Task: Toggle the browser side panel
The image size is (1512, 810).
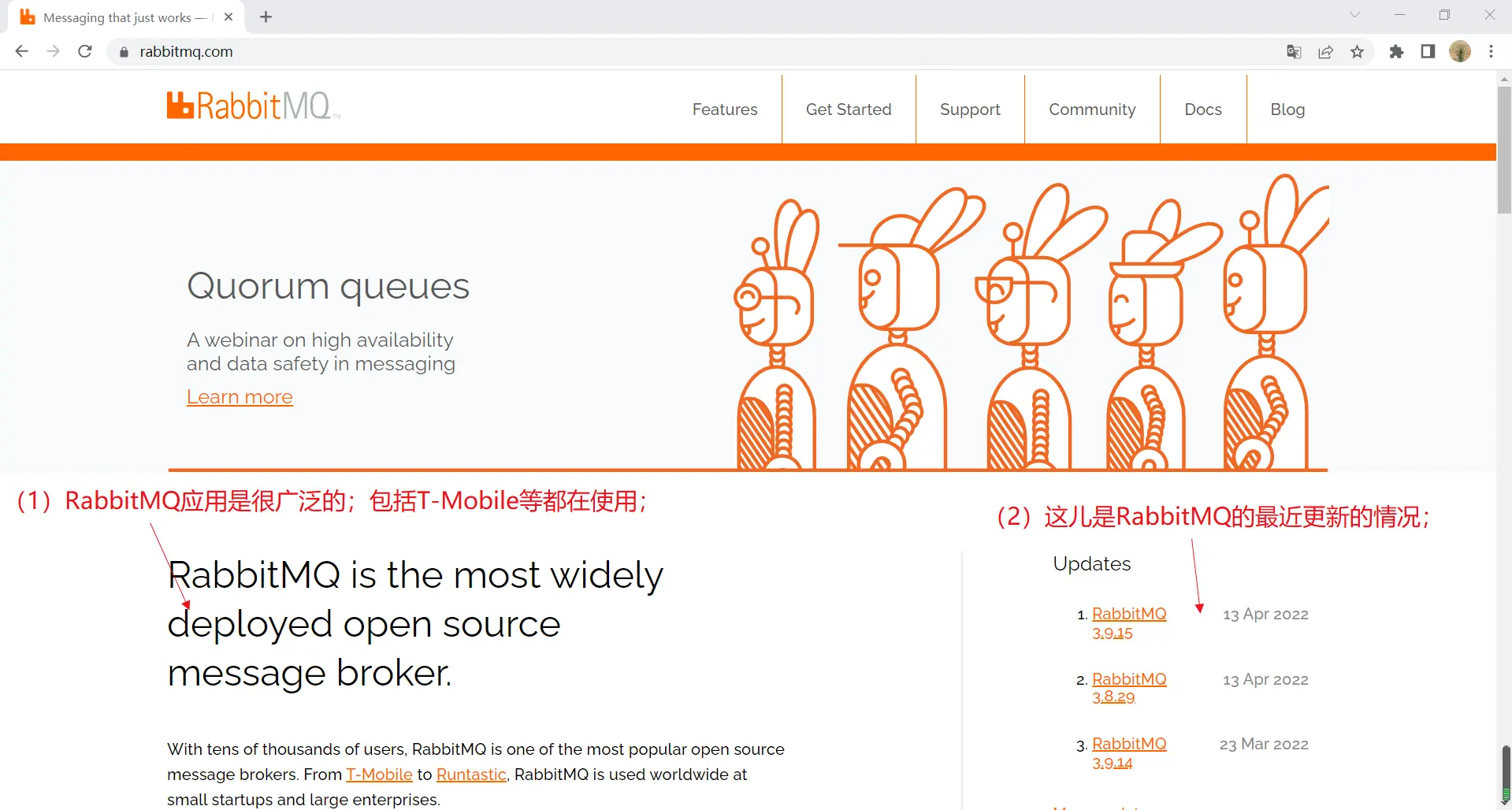Action: click(x=1428, y=52)
